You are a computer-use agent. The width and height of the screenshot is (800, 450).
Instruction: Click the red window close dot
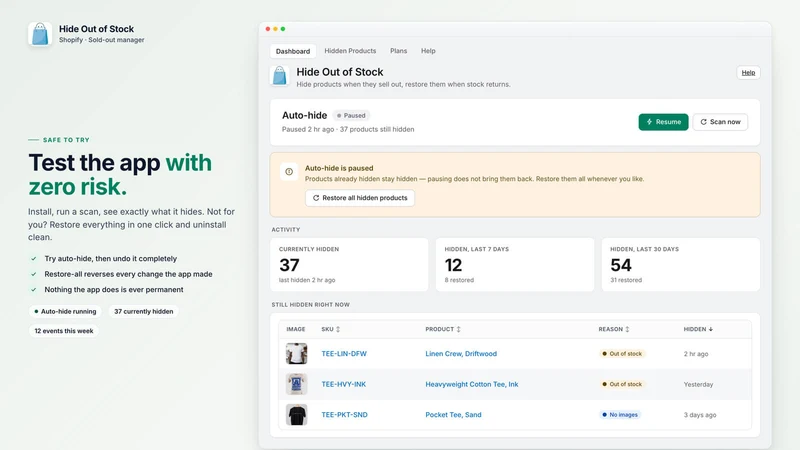[x=268, y=29]
